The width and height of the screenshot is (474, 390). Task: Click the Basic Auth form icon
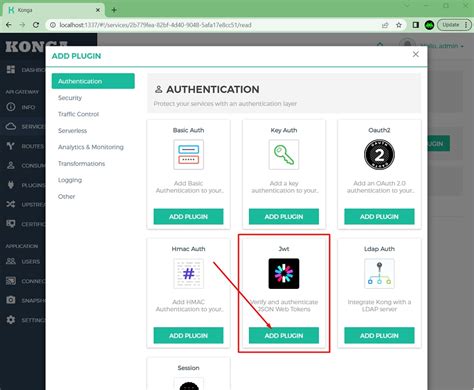click(x=188, y=155)
